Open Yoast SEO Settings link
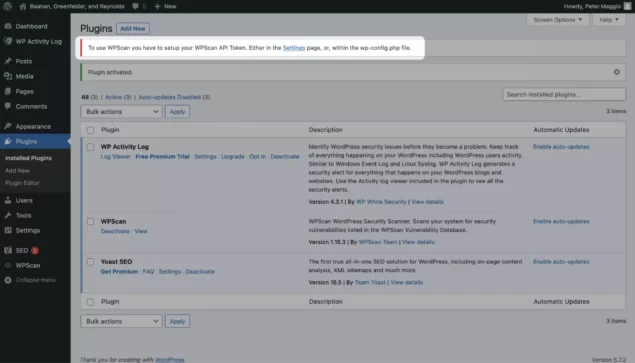This screenshot has height=363, width=635. tap(170, 271)
